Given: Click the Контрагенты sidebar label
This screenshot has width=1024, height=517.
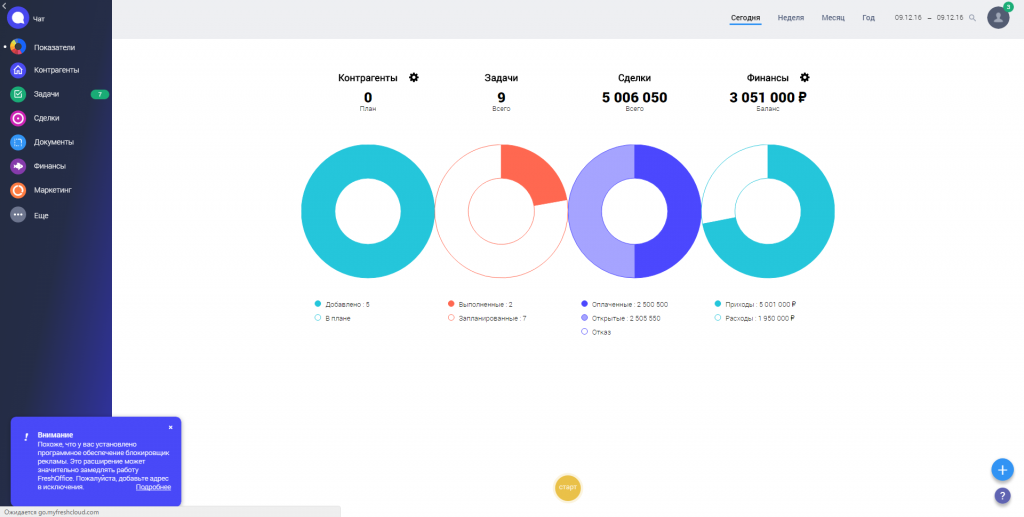Looking at the screenshot, I should point(56,70).
